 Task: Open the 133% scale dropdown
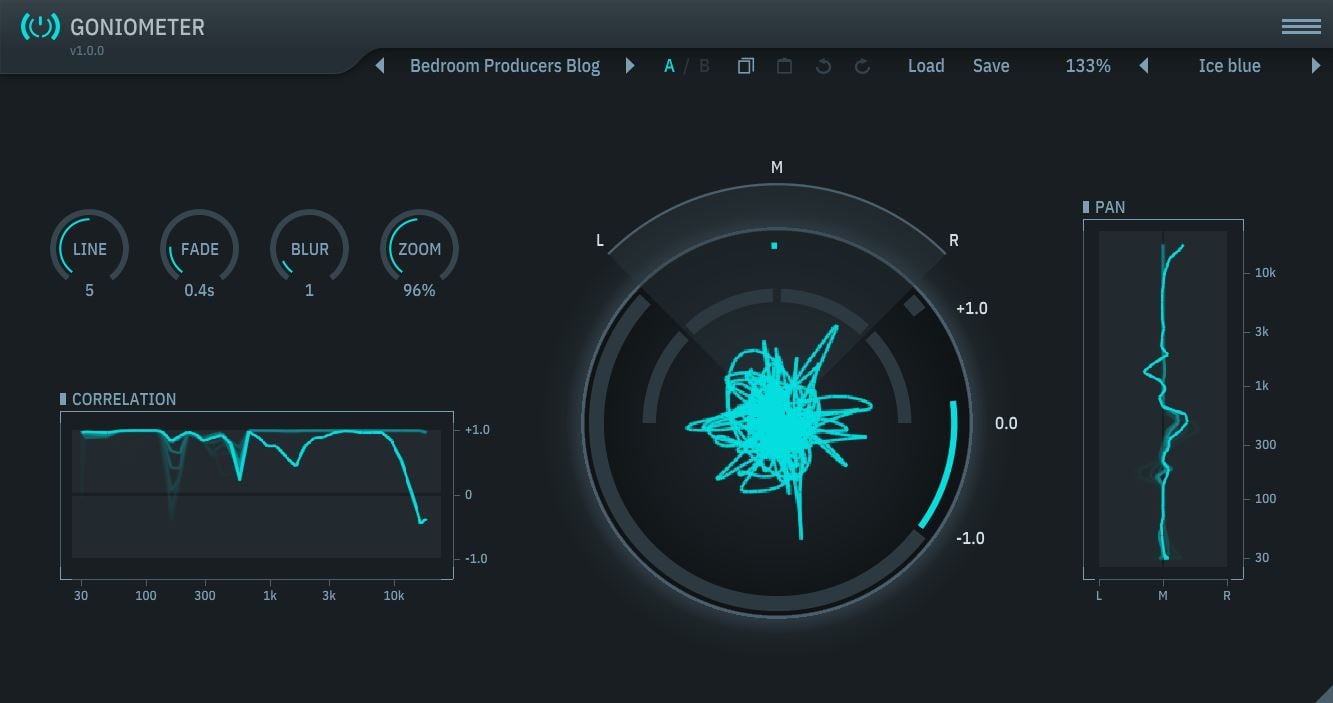[x=1087, y=66]
